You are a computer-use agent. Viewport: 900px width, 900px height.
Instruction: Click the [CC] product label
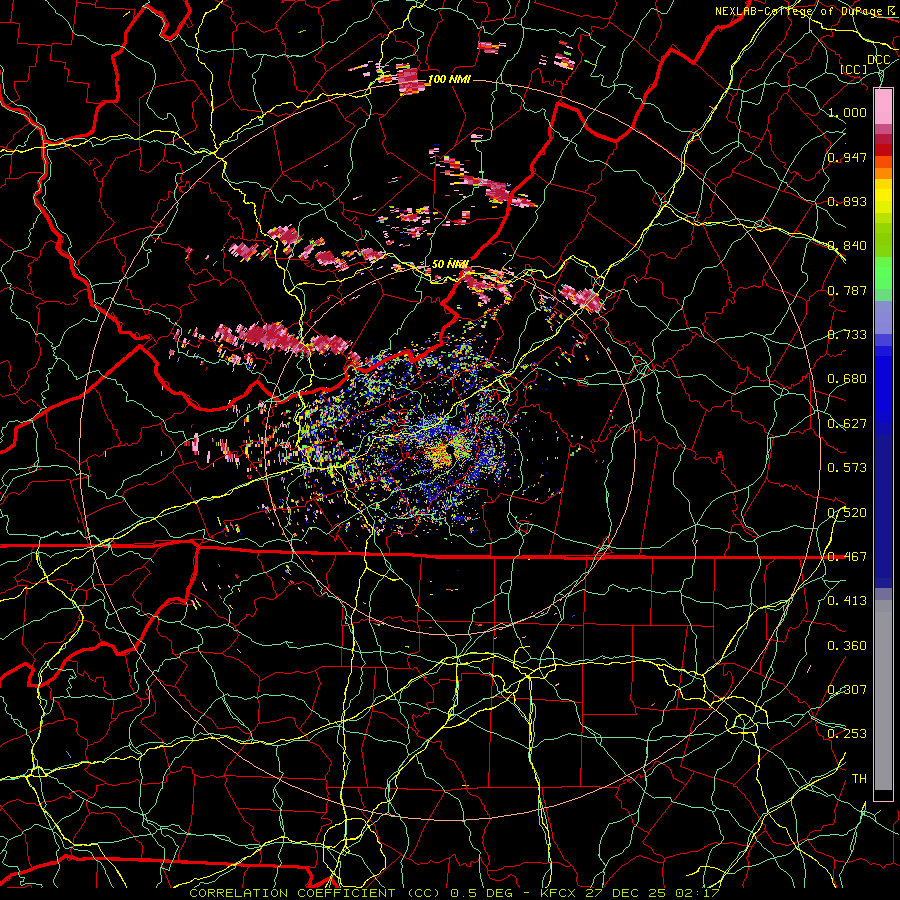(x=854, y=69)
